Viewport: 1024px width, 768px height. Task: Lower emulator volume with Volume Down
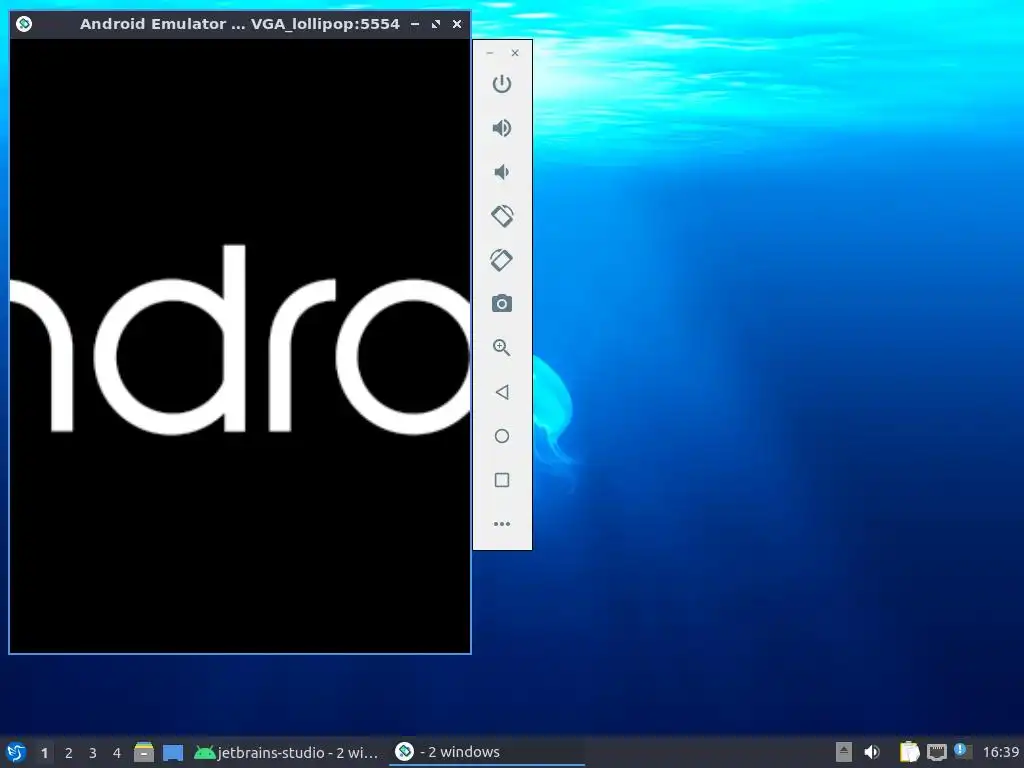[502, 172]
